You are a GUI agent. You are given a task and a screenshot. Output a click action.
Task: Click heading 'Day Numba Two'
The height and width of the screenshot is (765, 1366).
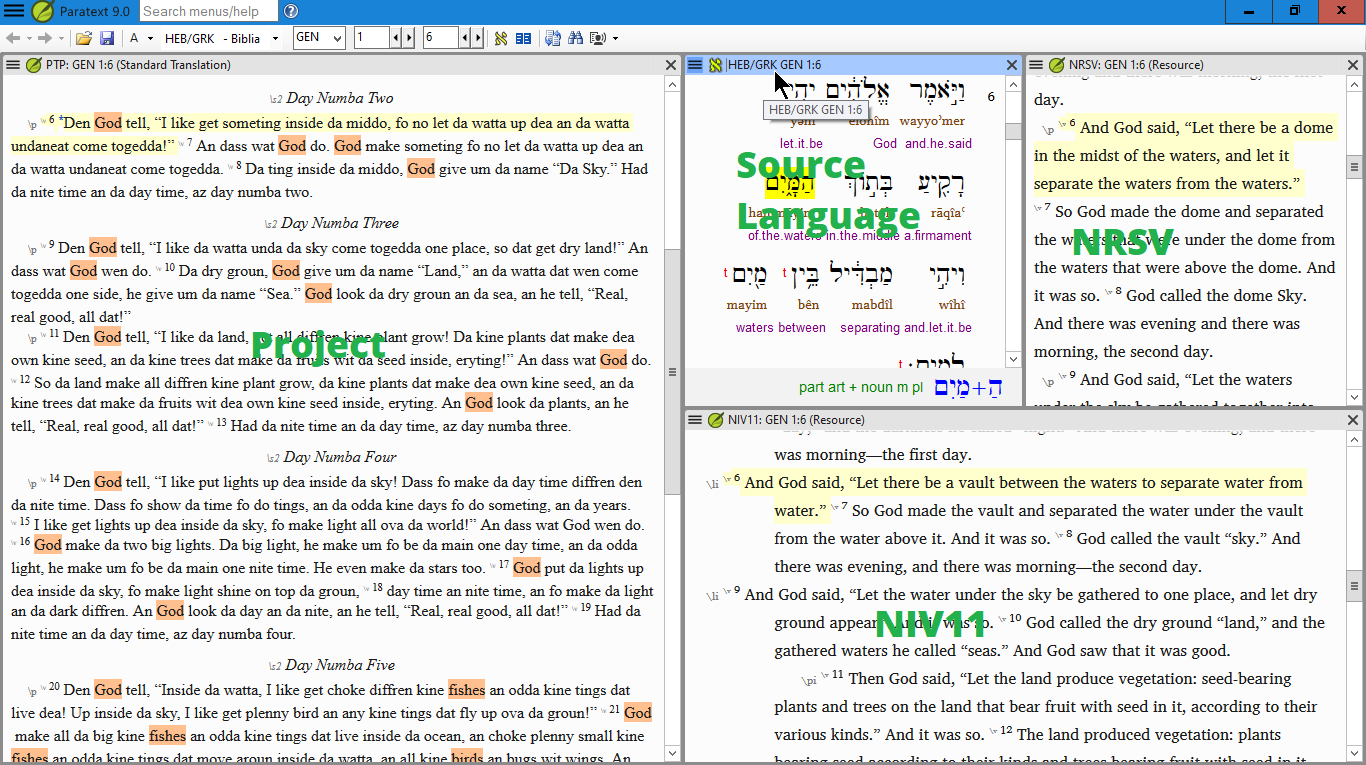[340, 98]
